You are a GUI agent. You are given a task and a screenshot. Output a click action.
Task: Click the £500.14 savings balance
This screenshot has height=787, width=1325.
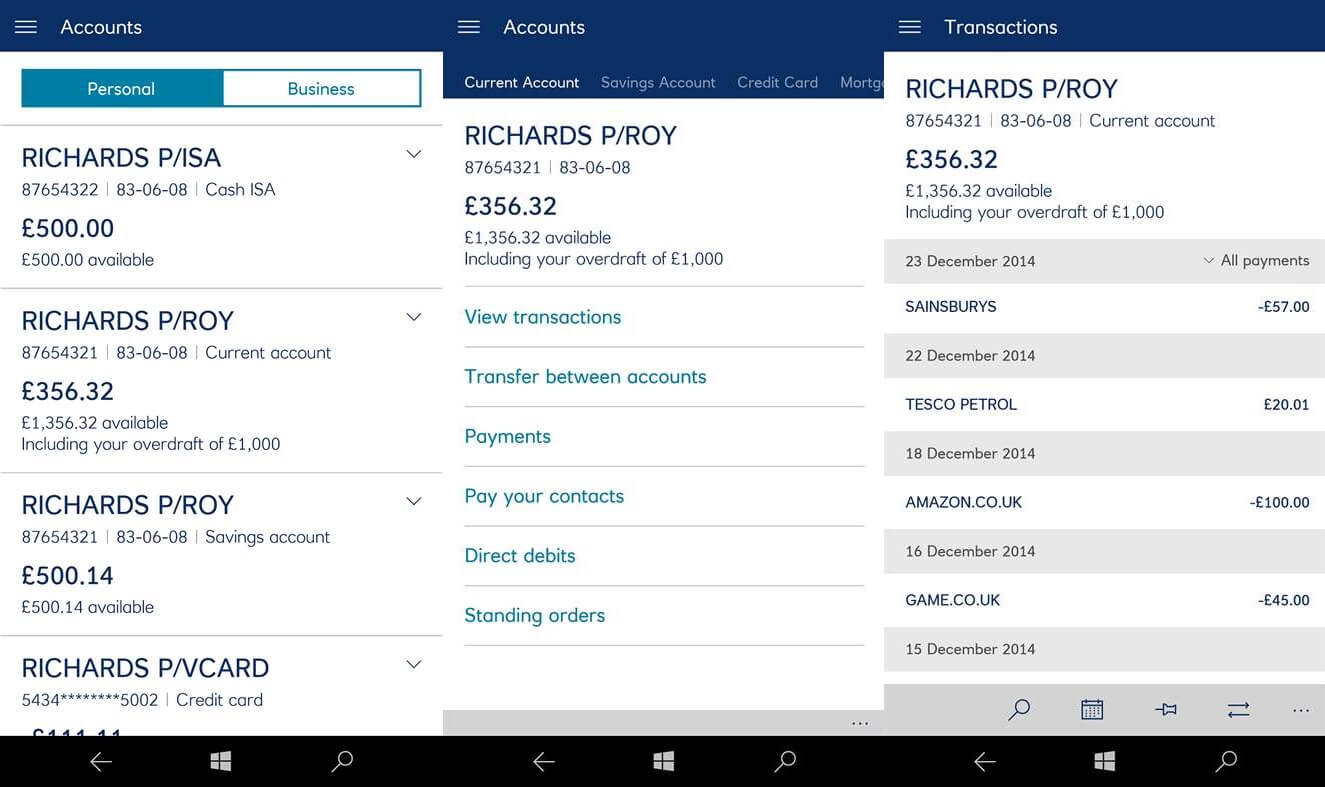68,575
